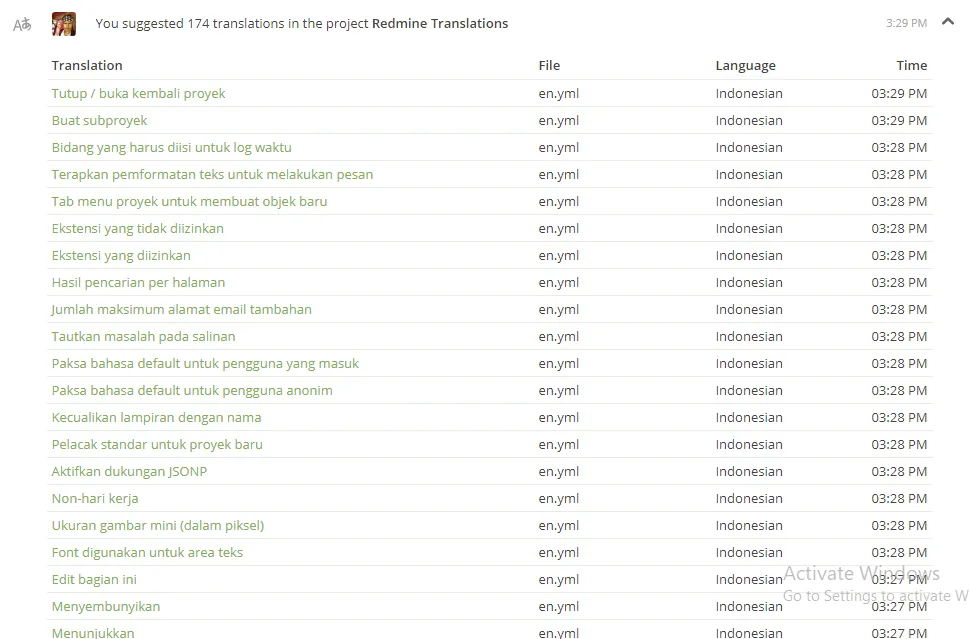Open 'Jumlah maksimum alamat email tambahan'

click(x=181, y=309)
